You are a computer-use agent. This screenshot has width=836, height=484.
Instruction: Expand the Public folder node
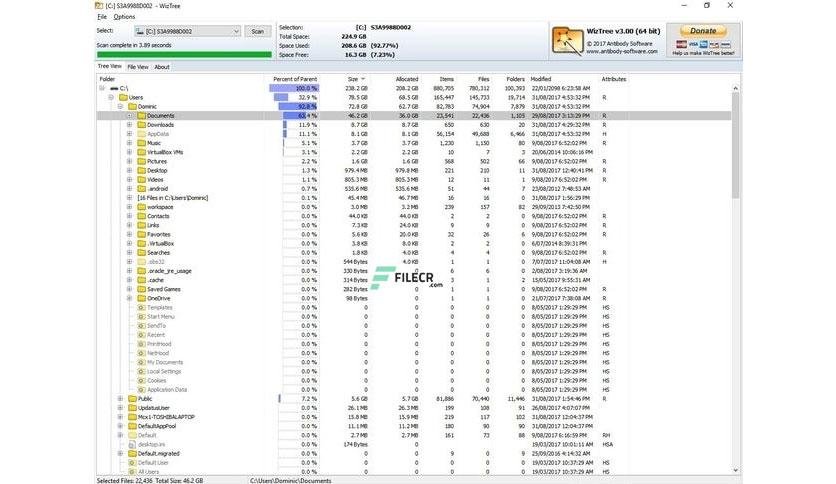click(120, 399)
